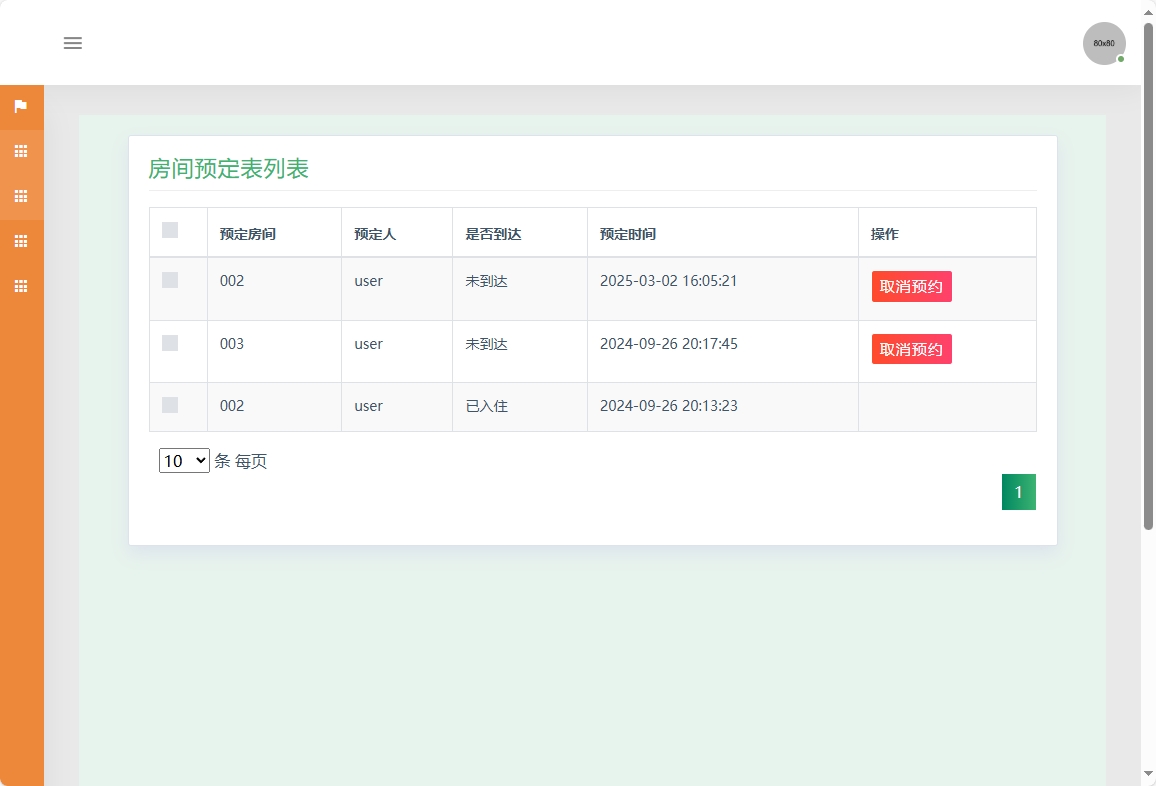Go to page 1 in pagination
This screenshot has height=786, width=1156.
click(1018, 491)
